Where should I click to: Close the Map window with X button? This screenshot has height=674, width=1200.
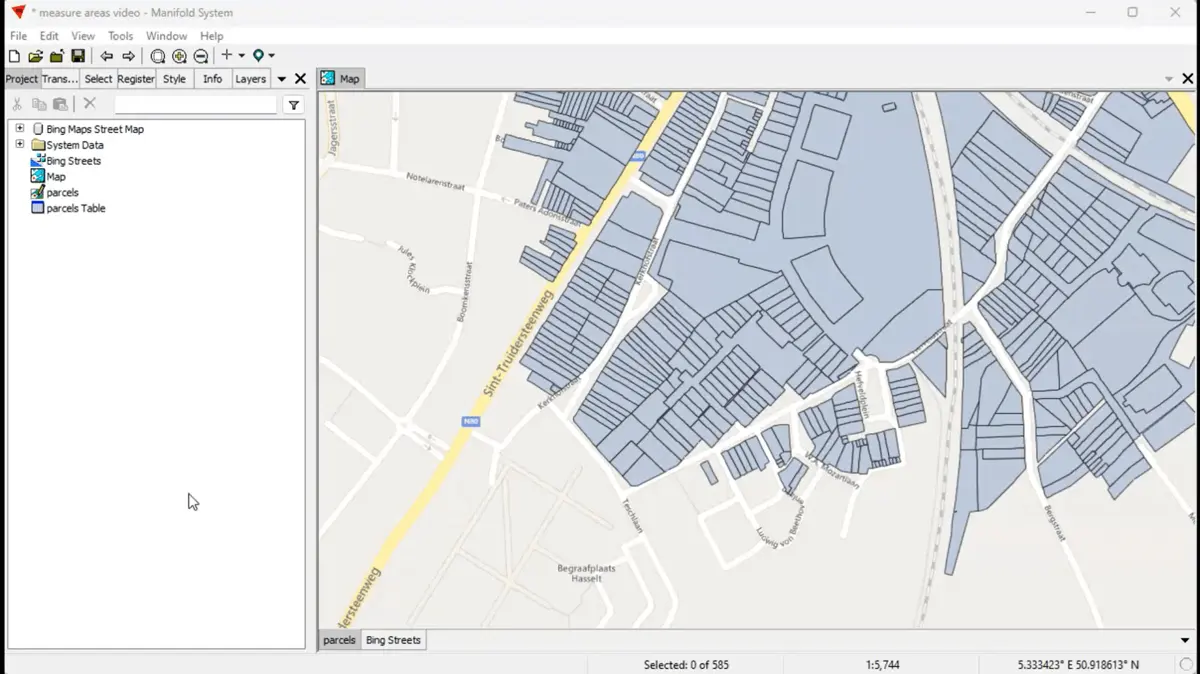[x=1188, y=79]
